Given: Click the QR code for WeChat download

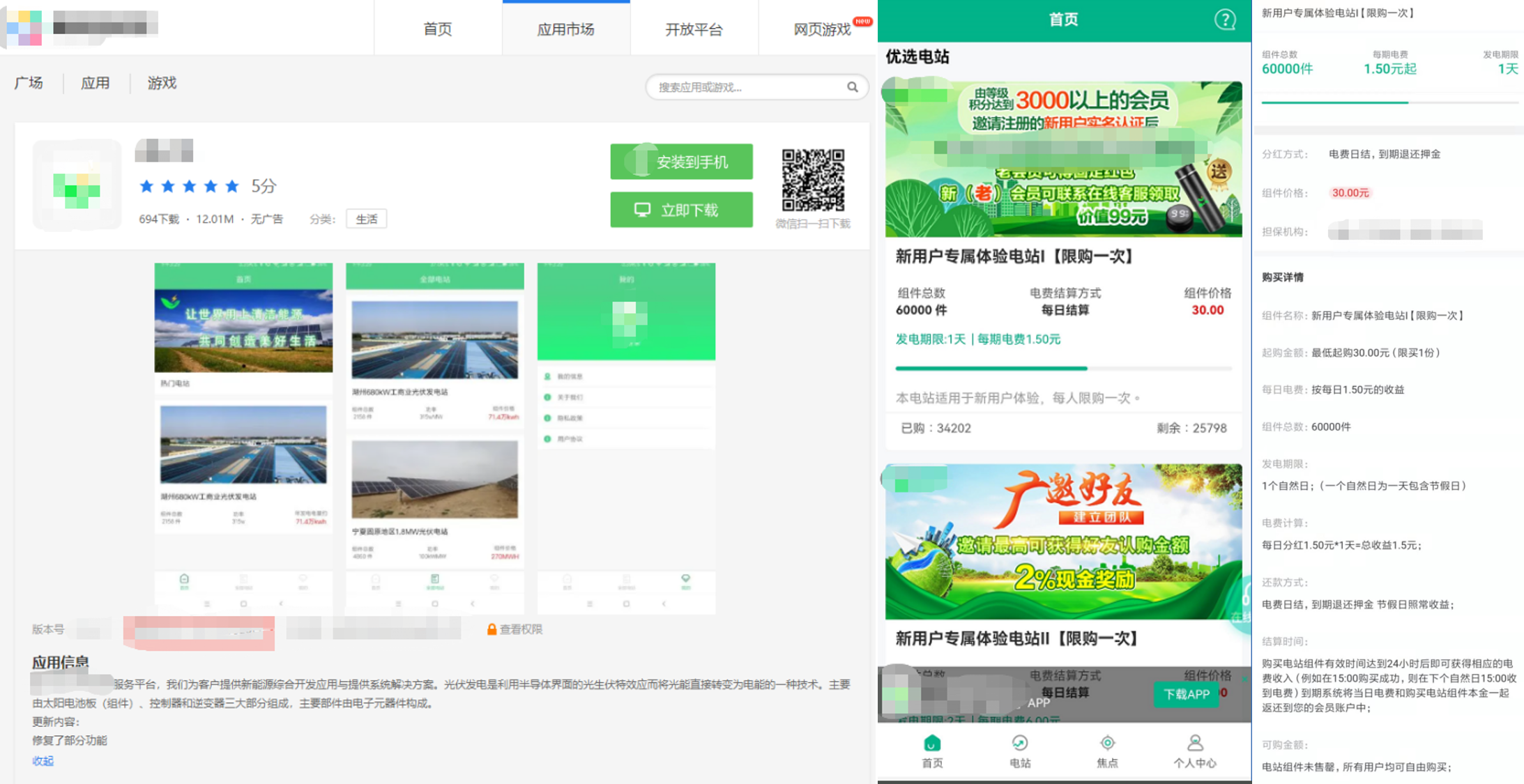Looking at the screenshot, I should click(x=813, y=180).
